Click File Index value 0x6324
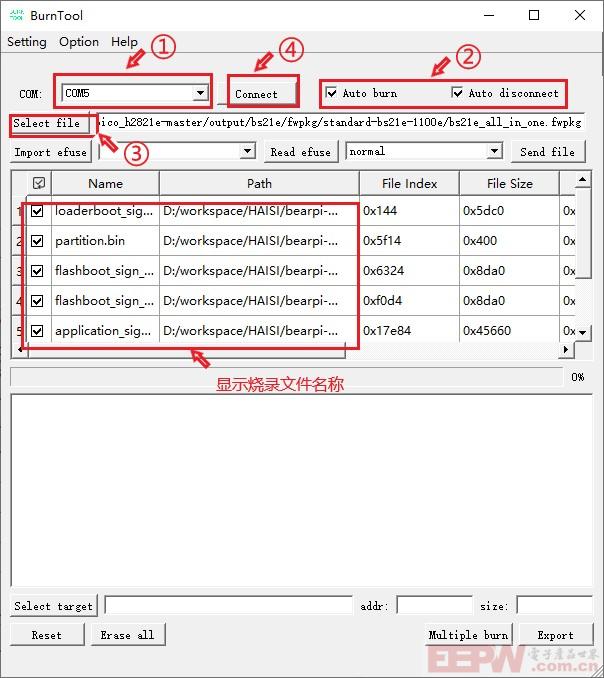Viewport: 604px width, 678px height. pos(383,271)
